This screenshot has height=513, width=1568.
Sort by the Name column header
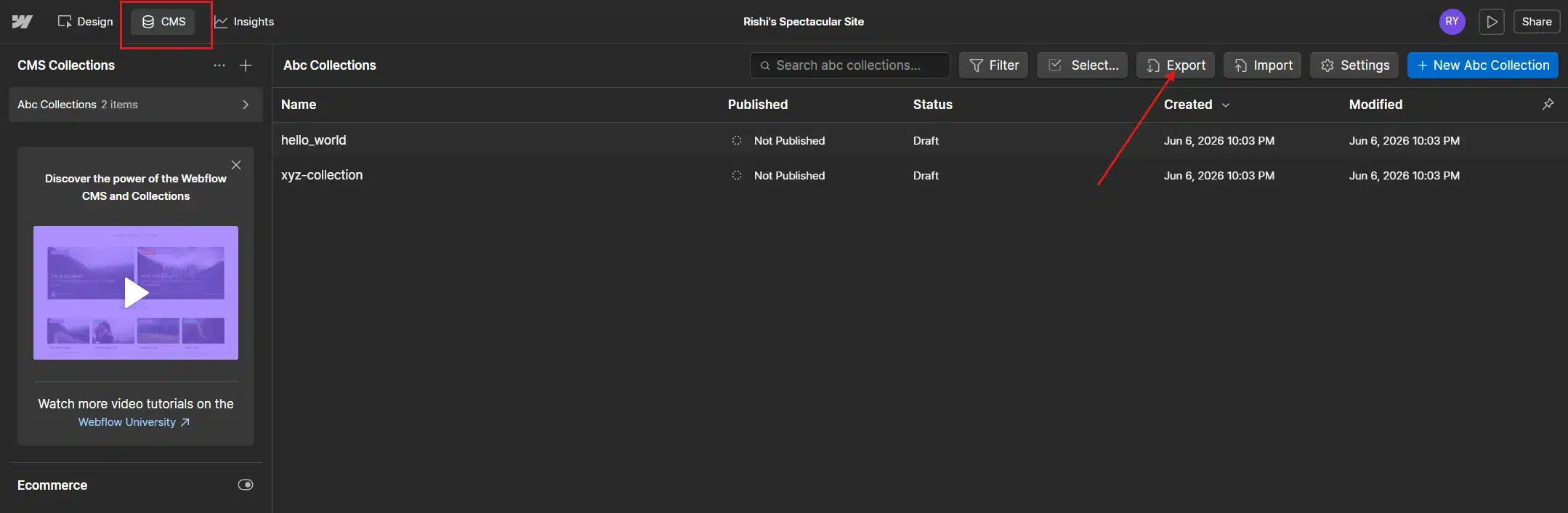[299, 105]
